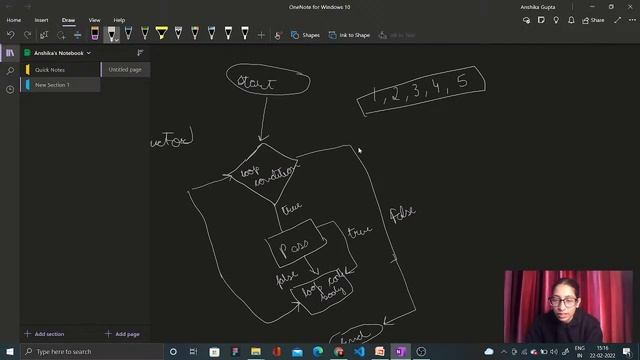
Task: Click the taskbar search box
Action: [x=92, y=351]
